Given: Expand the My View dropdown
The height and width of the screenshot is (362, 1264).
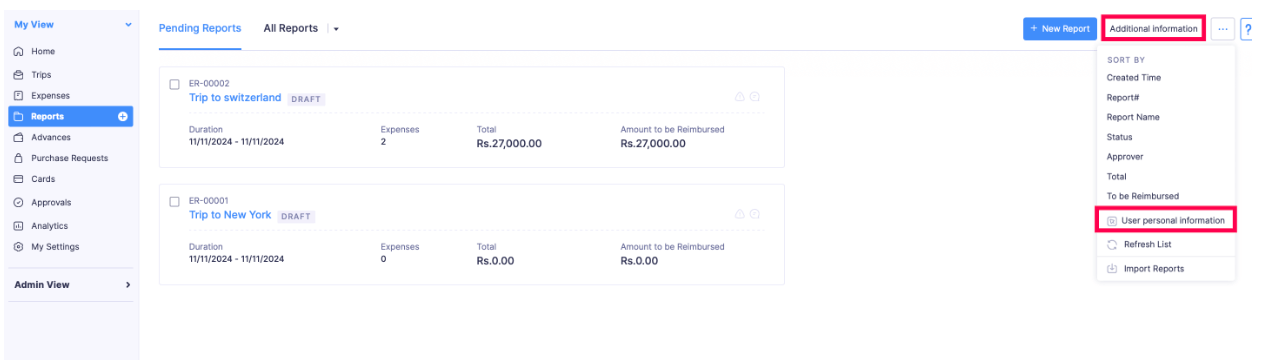Looking at the screenshot, I should (x=128, y=24).
